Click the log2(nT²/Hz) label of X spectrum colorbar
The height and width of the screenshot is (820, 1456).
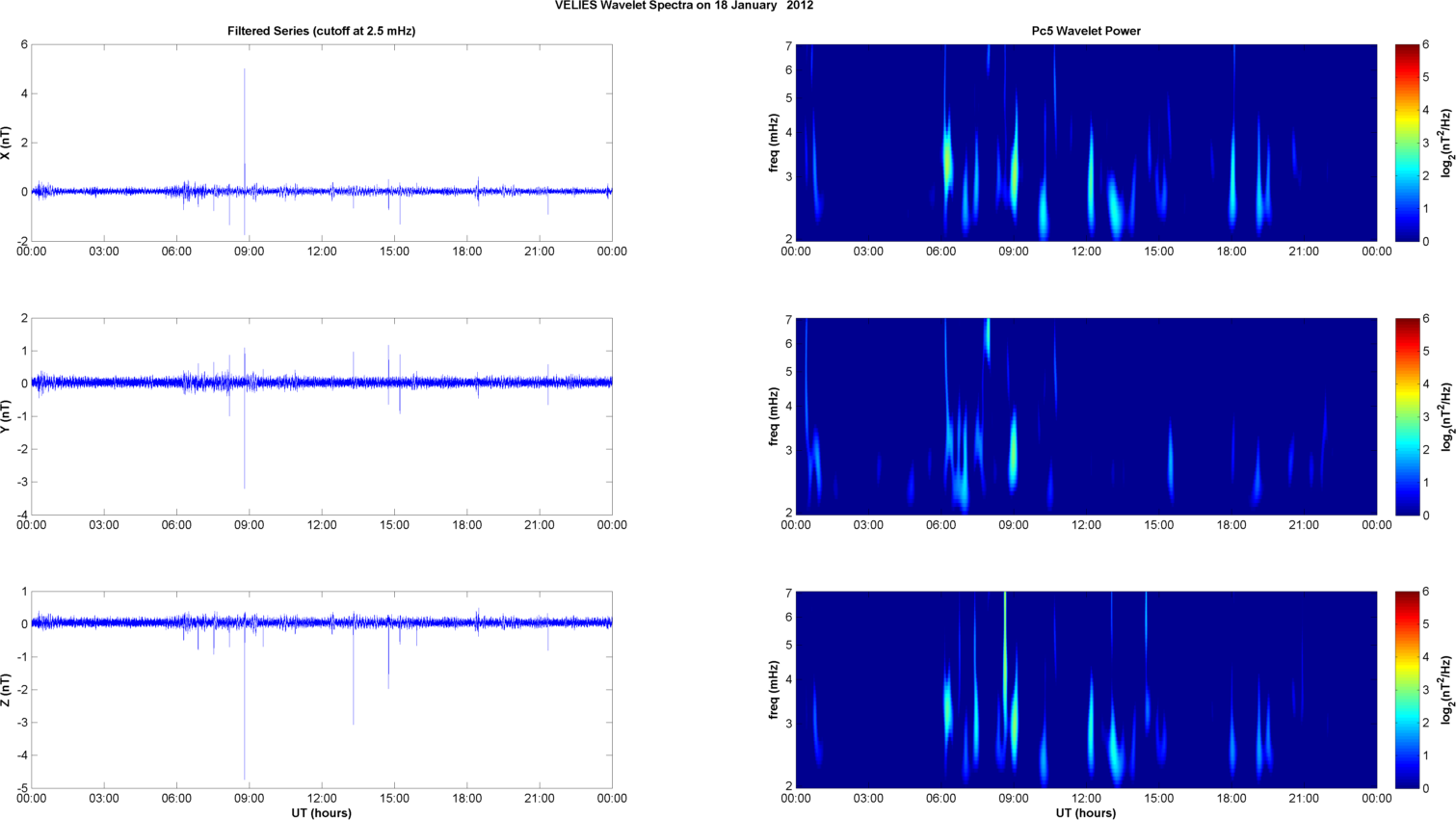point(1447,143)
